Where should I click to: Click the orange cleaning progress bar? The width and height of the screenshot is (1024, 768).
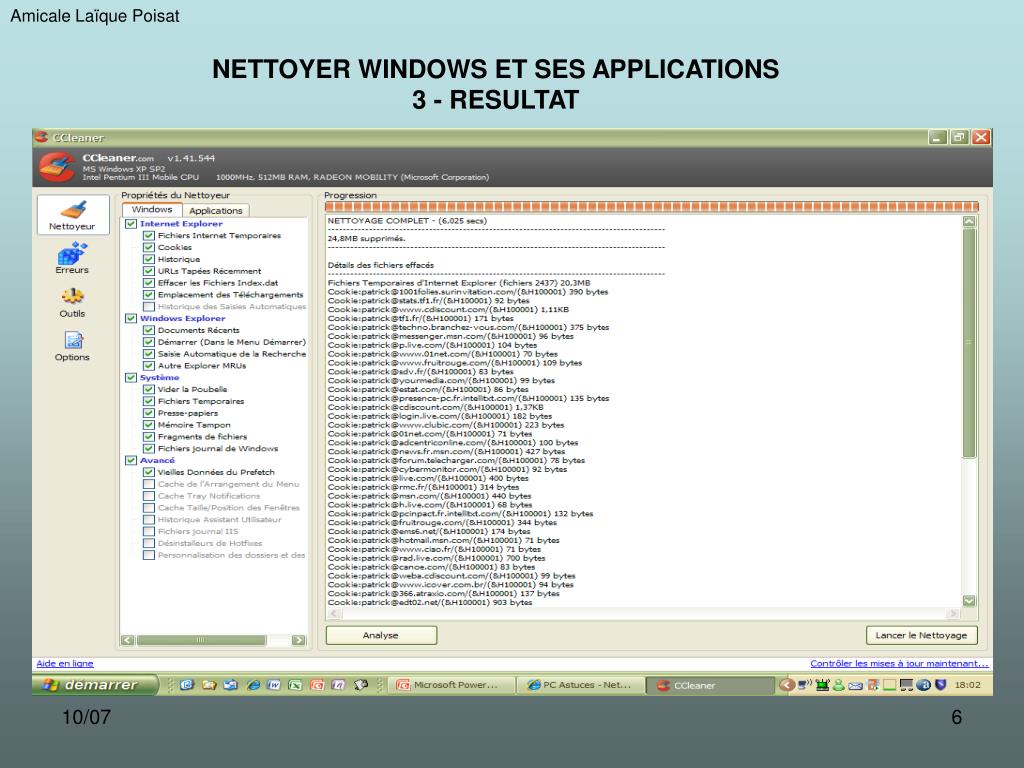click(x=652, y=207)
